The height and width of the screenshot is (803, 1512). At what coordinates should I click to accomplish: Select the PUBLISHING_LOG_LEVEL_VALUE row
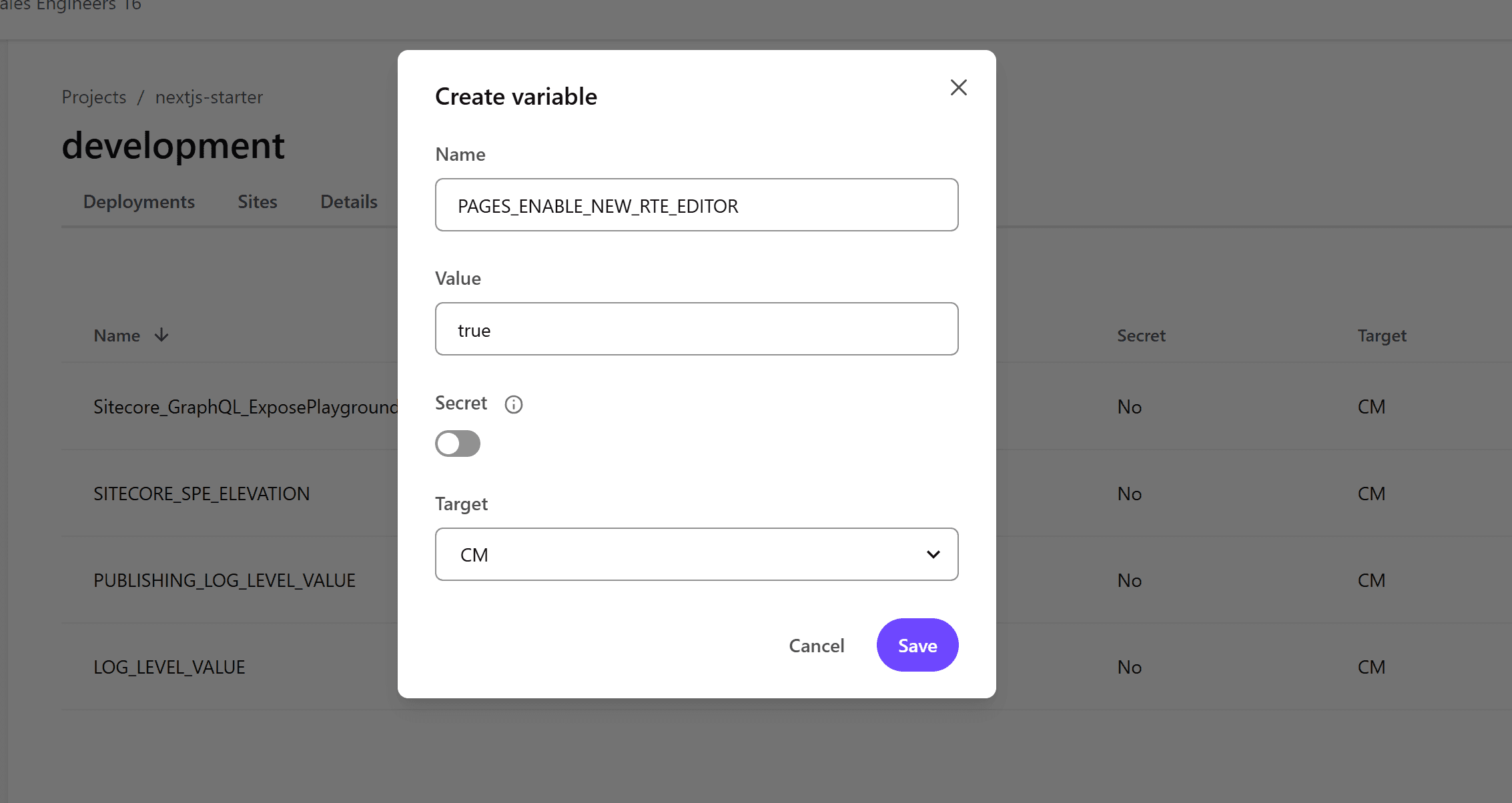224,580
